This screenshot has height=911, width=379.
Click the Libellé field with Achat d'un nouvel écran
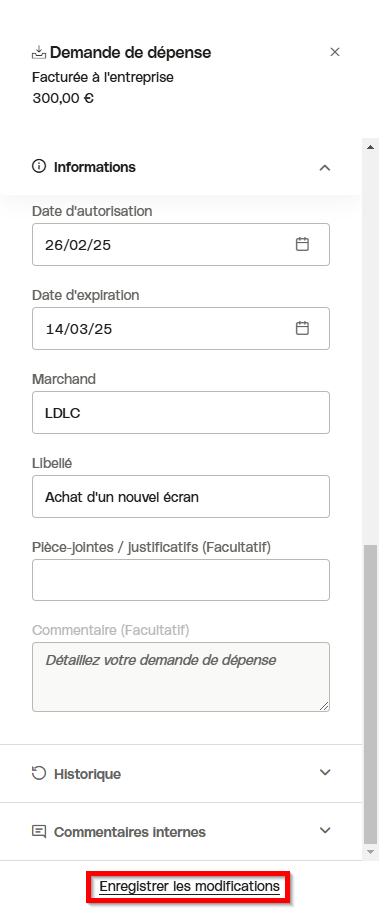pyautogui.click(x=181, y=497)
